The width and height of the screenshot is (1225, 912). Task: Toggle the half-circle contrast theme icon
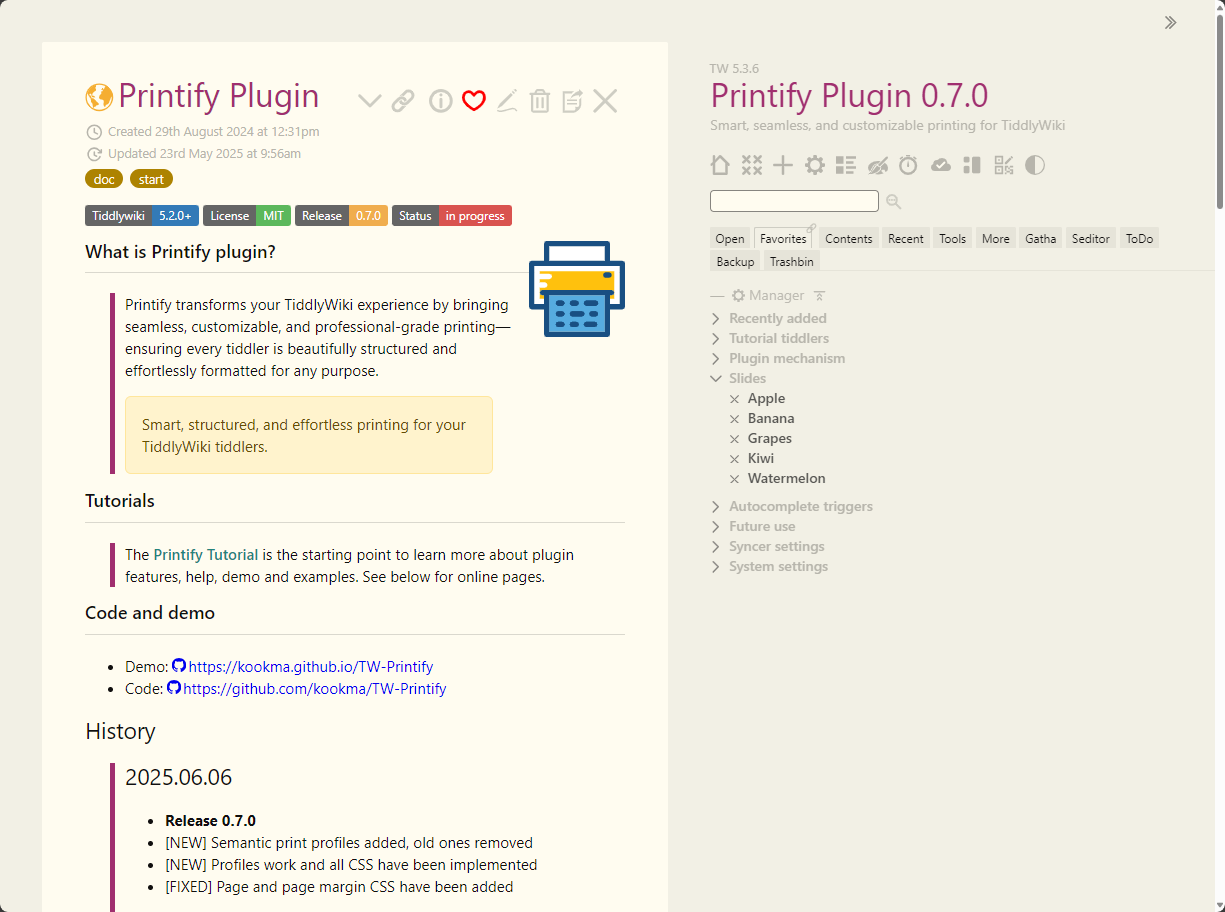[1035, 165]
